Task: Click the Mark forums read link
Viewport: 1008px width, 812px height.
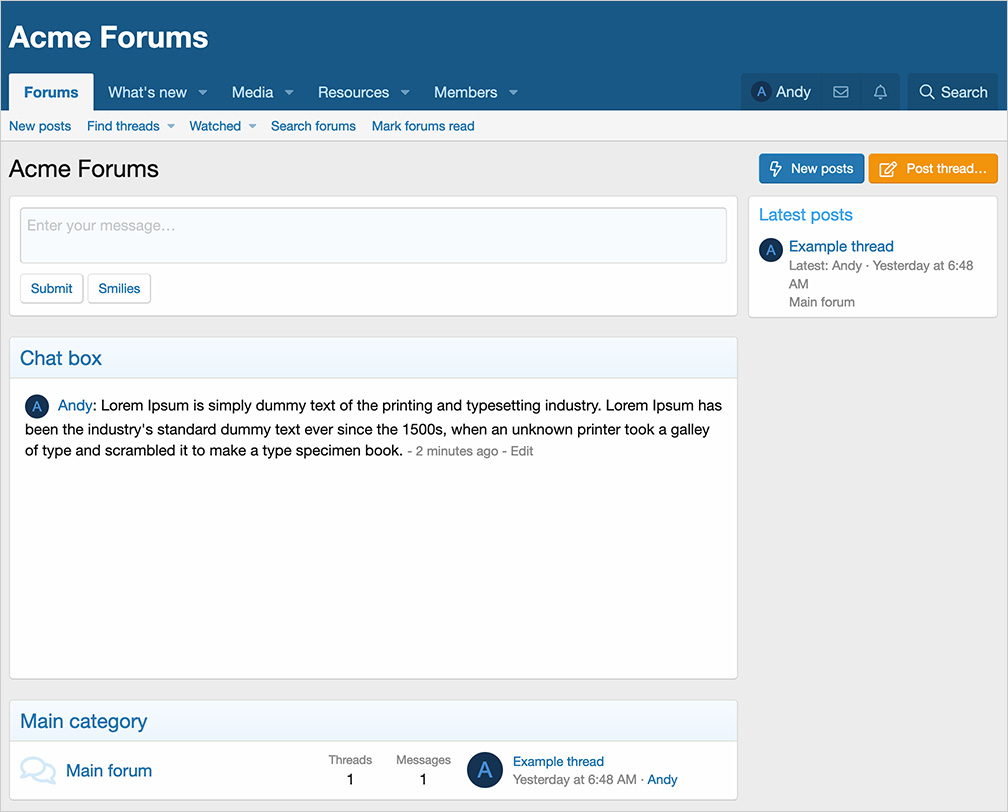Action: 423,126
